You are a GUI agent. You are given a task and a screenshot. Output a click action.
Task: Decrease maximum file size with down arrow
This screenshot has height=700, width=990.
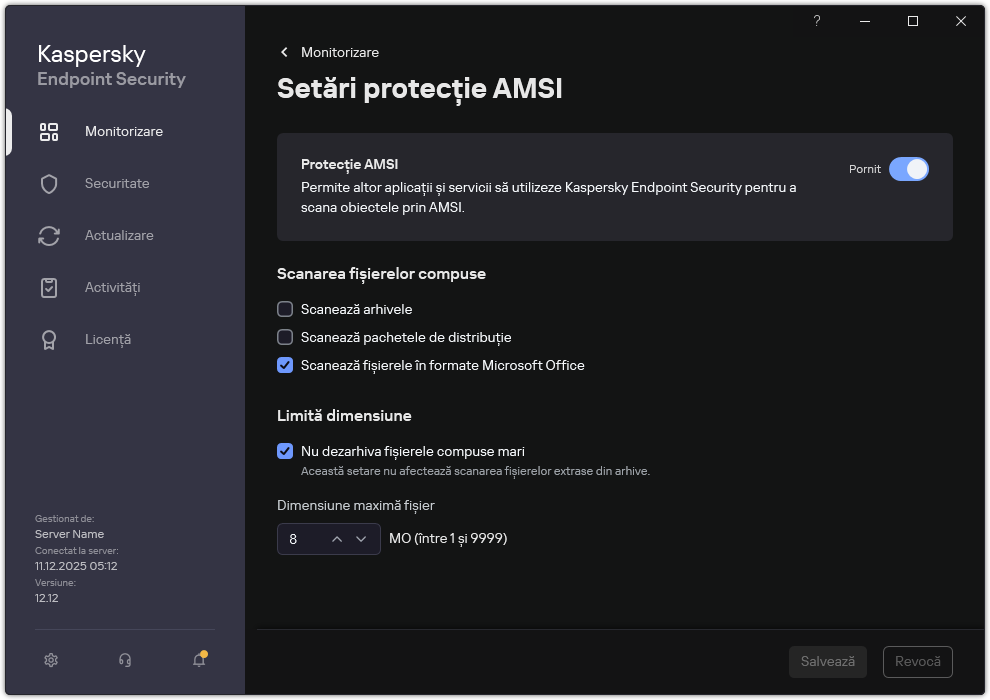pos(361,538)
